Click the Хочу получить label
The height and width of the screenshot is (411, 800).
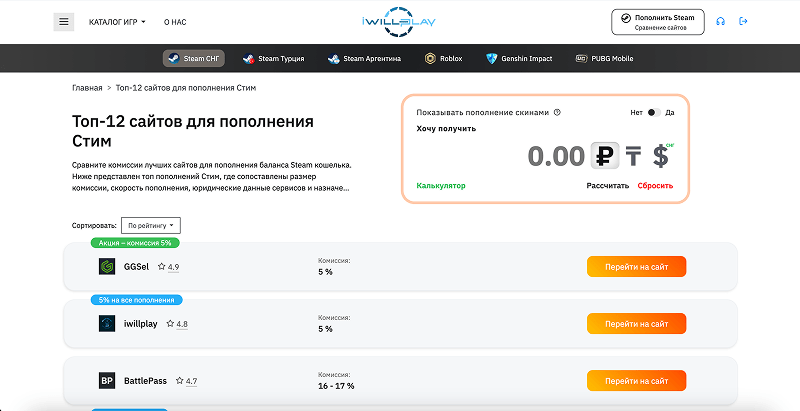[x=446, y=129]
